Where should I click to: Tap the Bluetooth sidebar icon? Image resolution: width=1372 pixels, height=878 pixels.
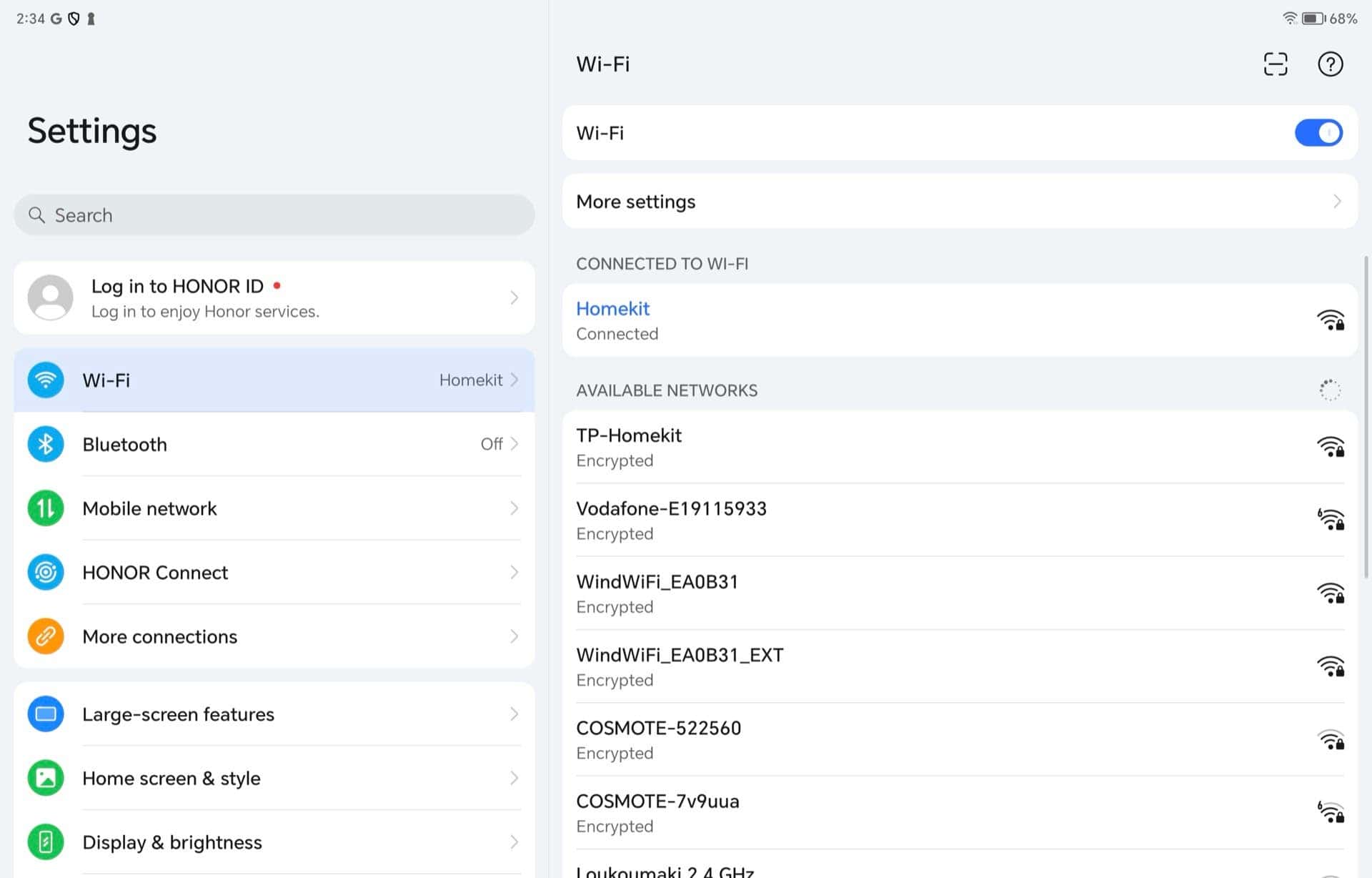click(46, 444)
